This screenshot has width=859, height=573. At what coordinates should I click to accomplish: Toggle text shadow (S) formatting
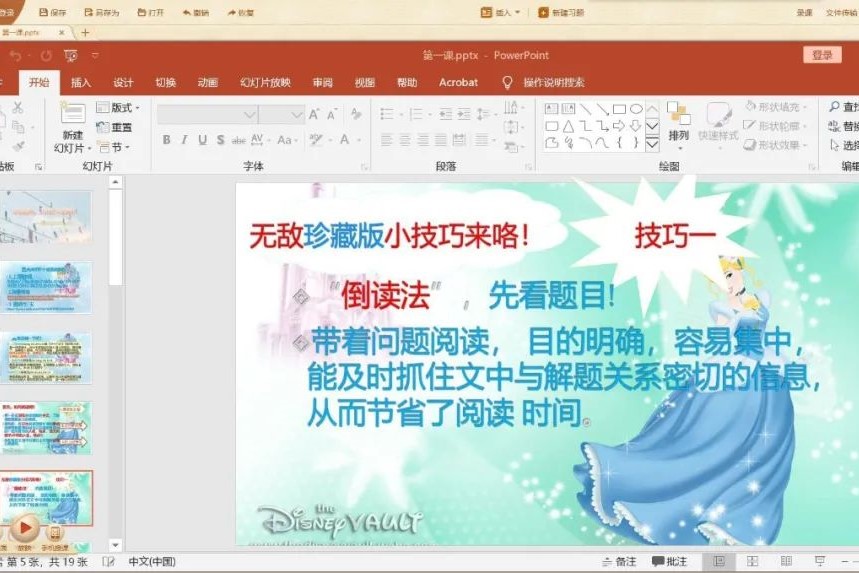[x=220, y=140]
